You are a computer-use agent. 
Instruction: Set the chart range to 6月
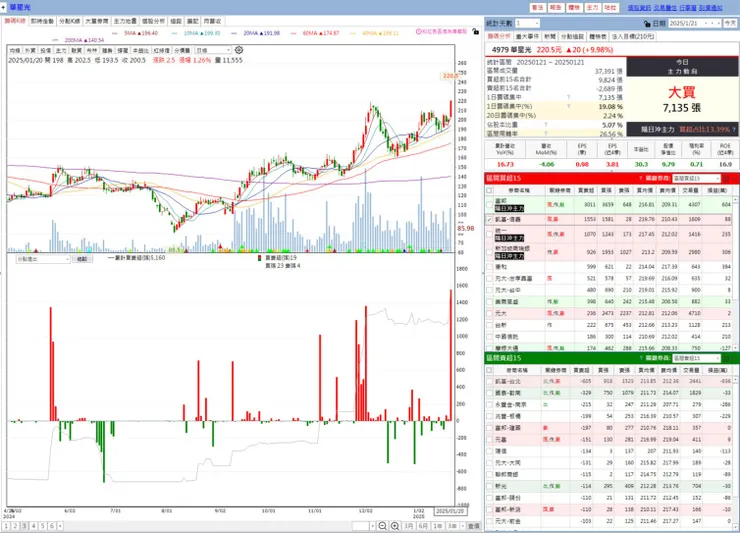pos(423,526)
